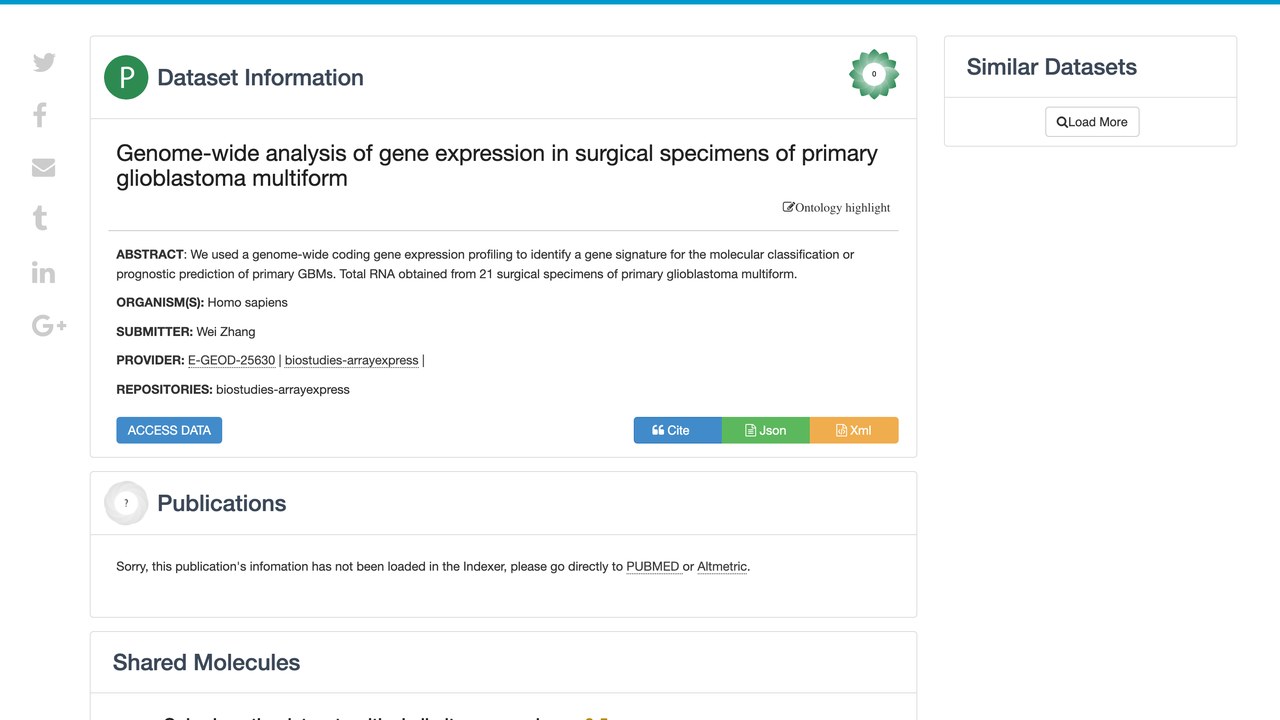
Task: Click the green P dataset badge
Action: point(126,77)
